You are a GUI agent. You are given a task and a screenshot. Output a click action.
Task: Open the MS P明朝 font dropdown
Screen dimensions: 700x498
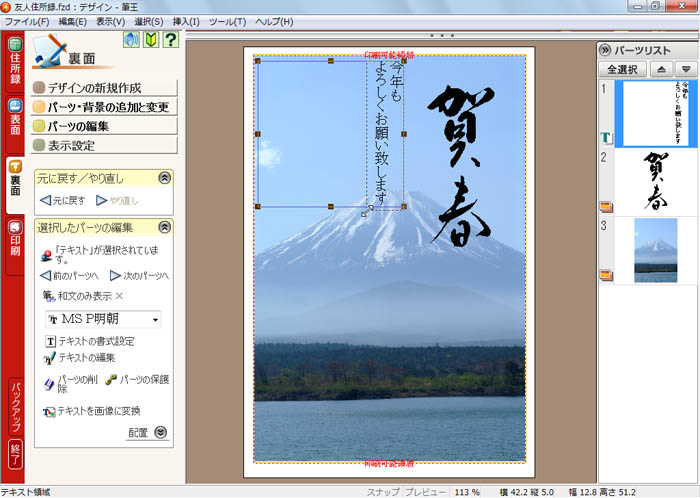pyautogui.click(x=155, y=320)
